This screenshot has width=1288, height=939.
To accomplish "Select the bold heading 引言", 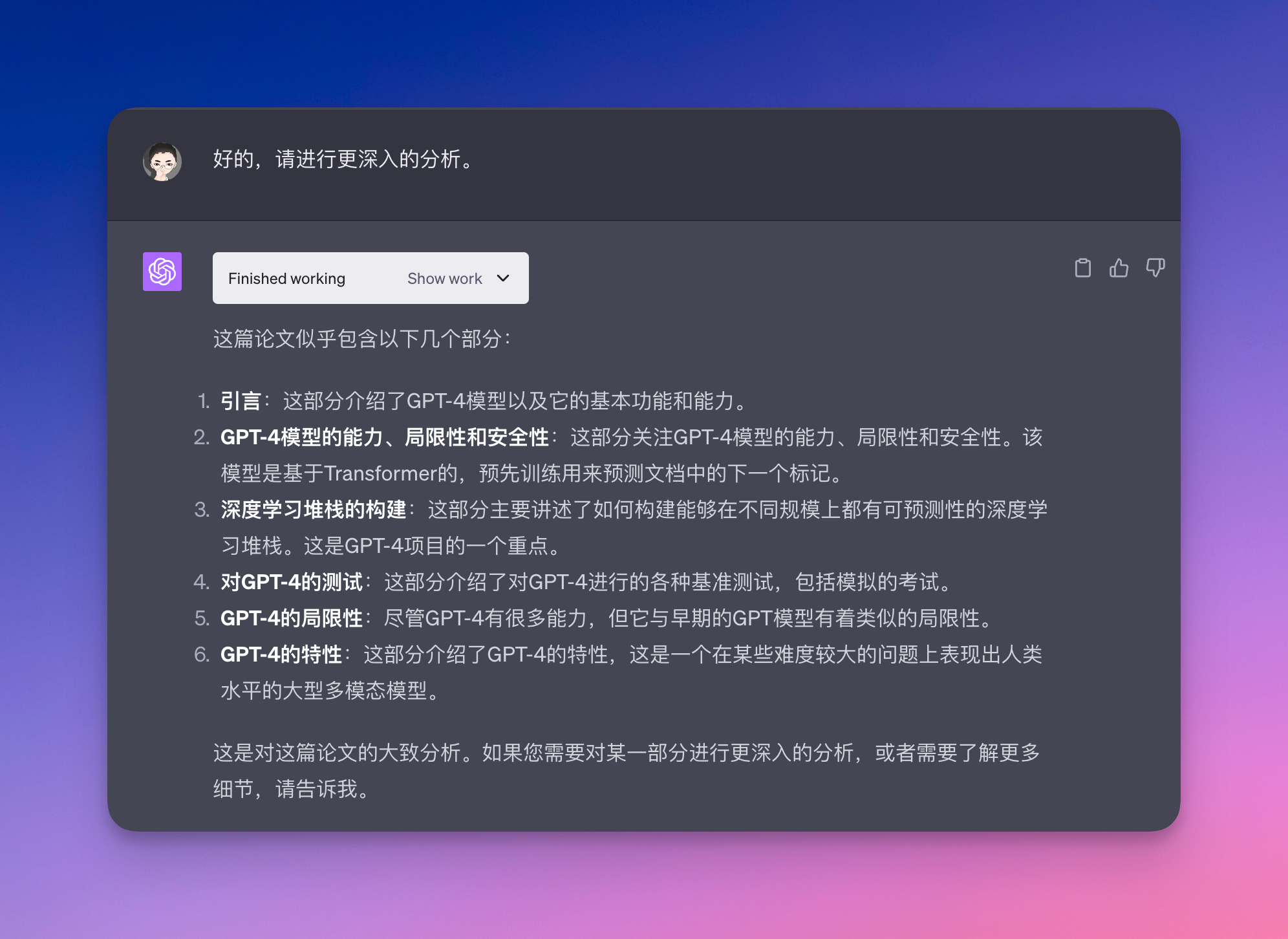I will 241,401.
